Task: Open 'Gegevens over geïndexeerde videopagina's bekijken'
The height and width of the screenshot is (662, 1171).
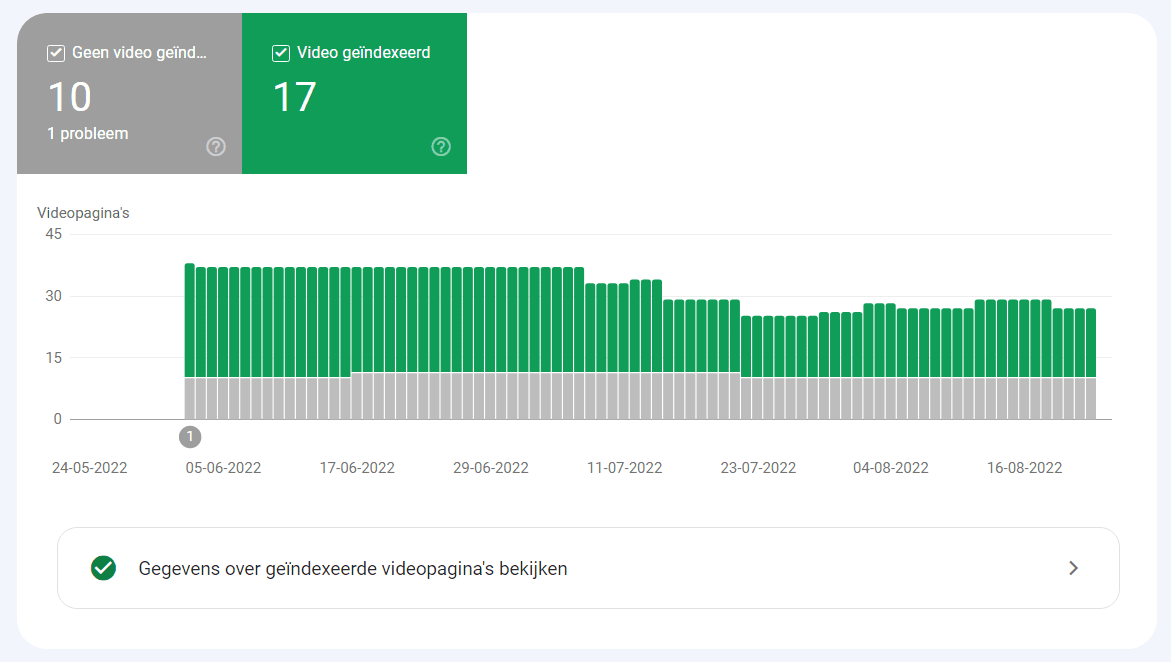Action: coord(353,569)
